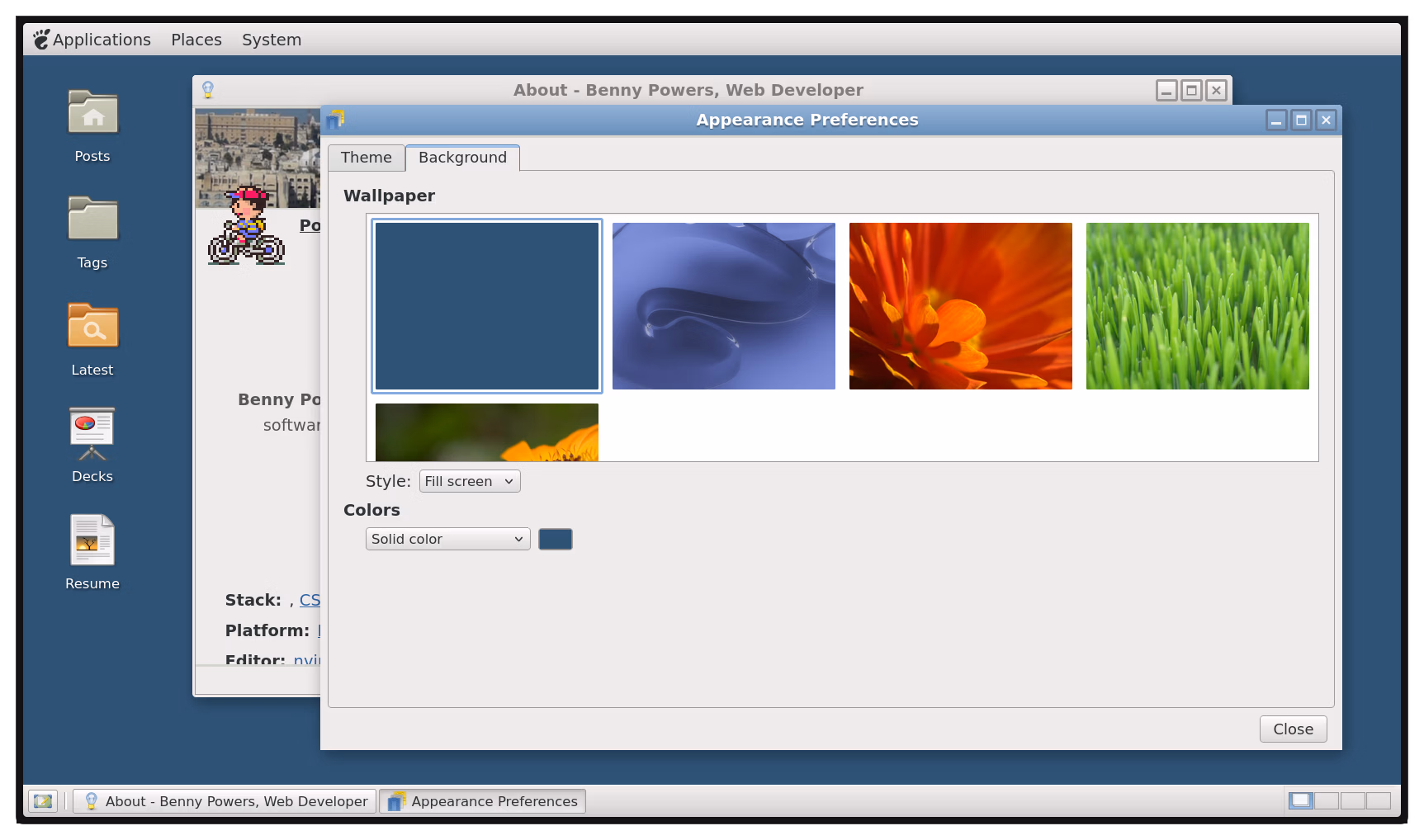The width and height of the screenshot is (1424, 840).
Task: Open the solid color swatch picker
Action: point(555,539)
